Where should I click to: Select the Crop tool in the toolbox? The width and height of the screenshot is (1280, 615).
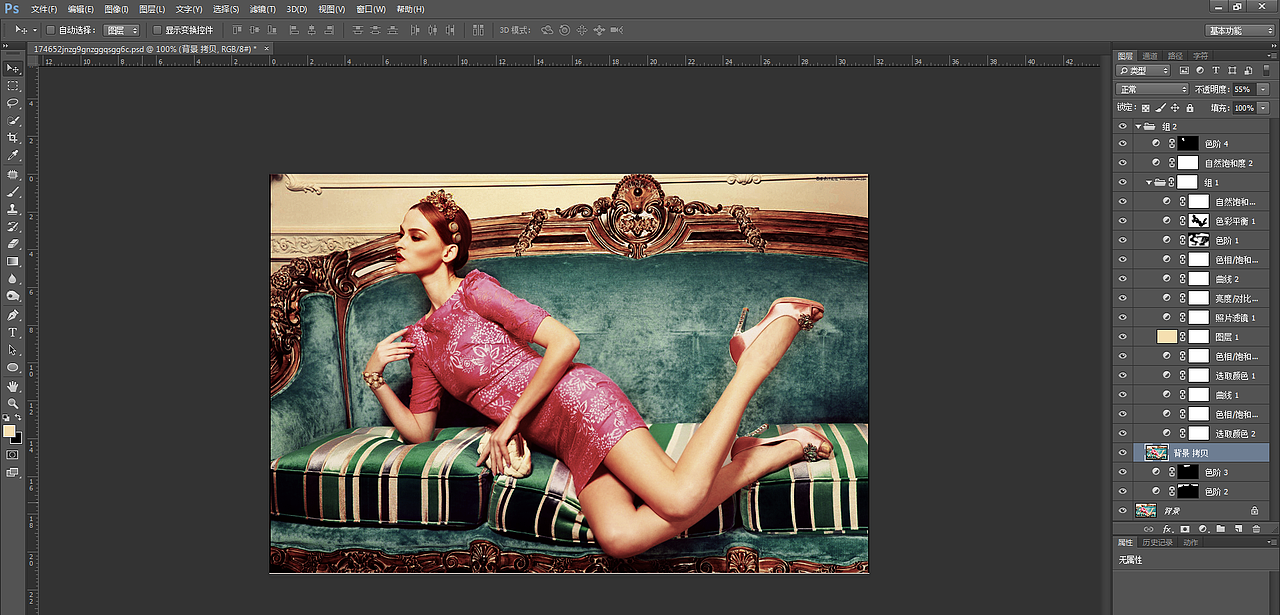pos(13,138)
